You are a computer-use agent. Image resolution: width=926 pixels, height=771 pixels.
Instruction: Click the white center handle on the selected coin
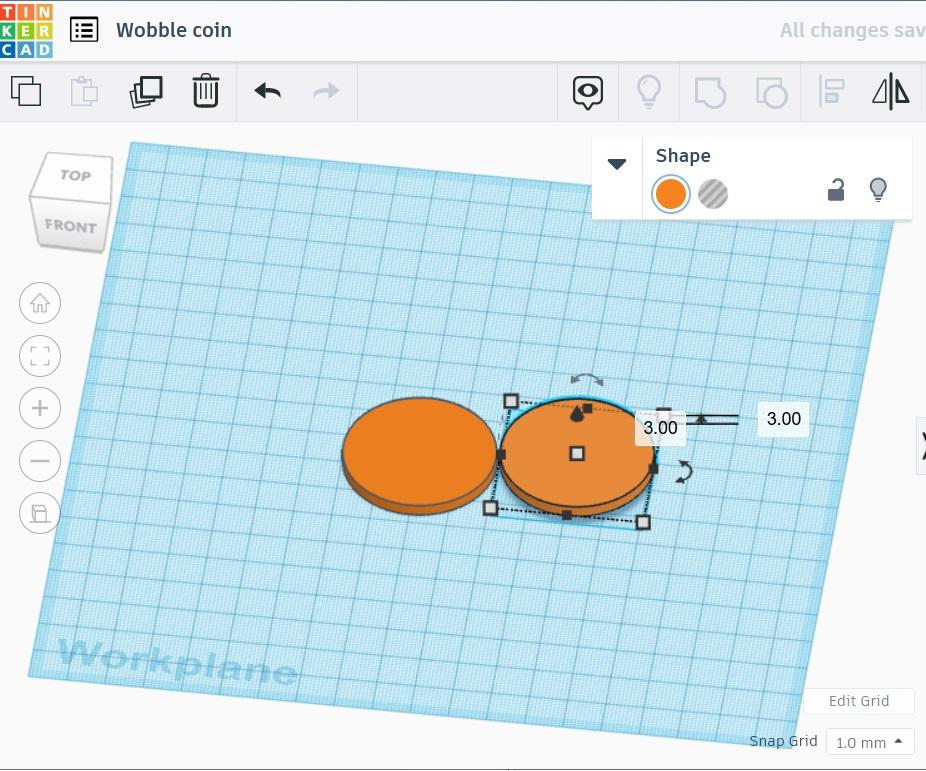click(x=577, y=453)
